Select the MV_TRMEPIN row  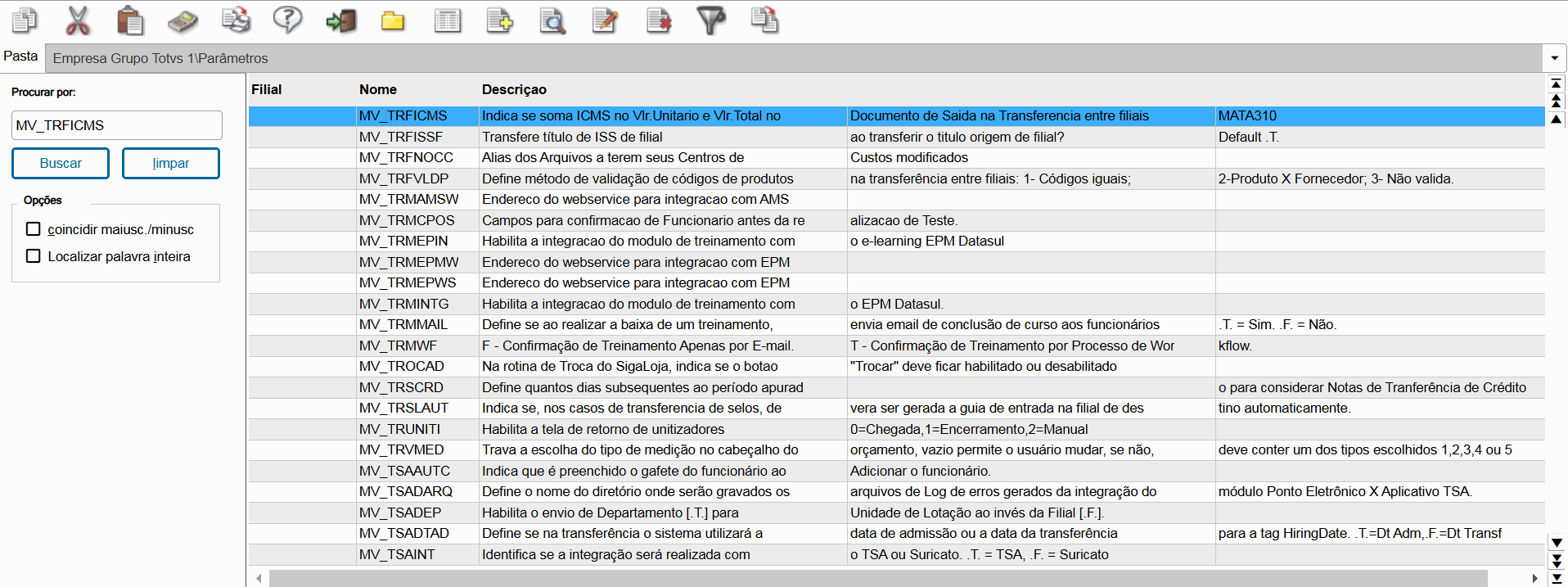pyautogui.click(x=897, y=241)
